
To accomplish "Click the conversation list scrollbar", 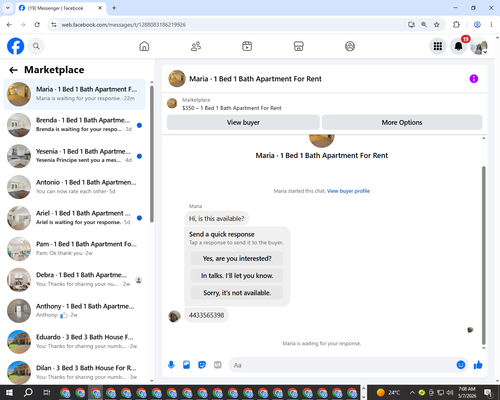I will (x=152, y=153).
